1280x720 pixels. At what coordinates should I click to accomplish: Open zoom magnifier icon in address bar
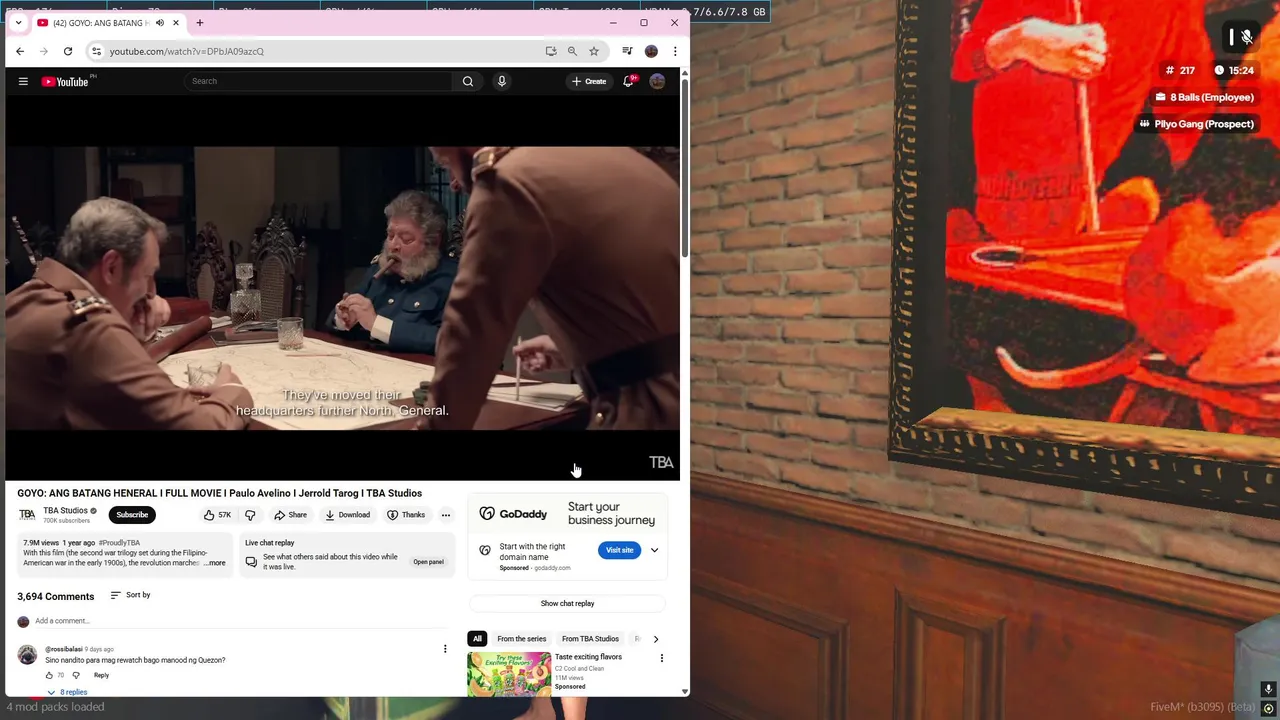[x=572, y=51]
